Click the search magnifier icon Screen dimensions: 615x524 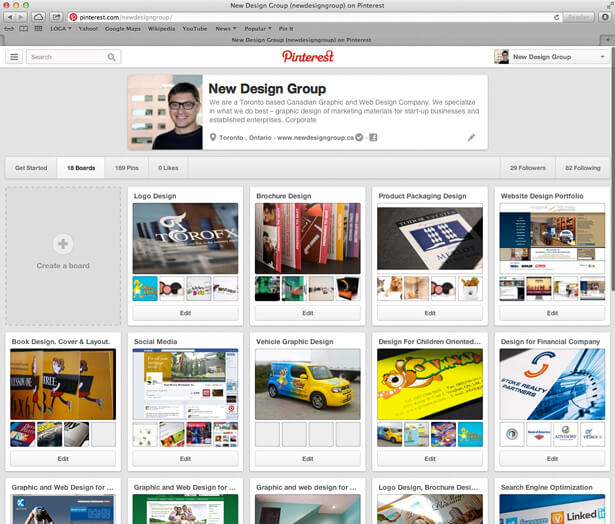111,57
